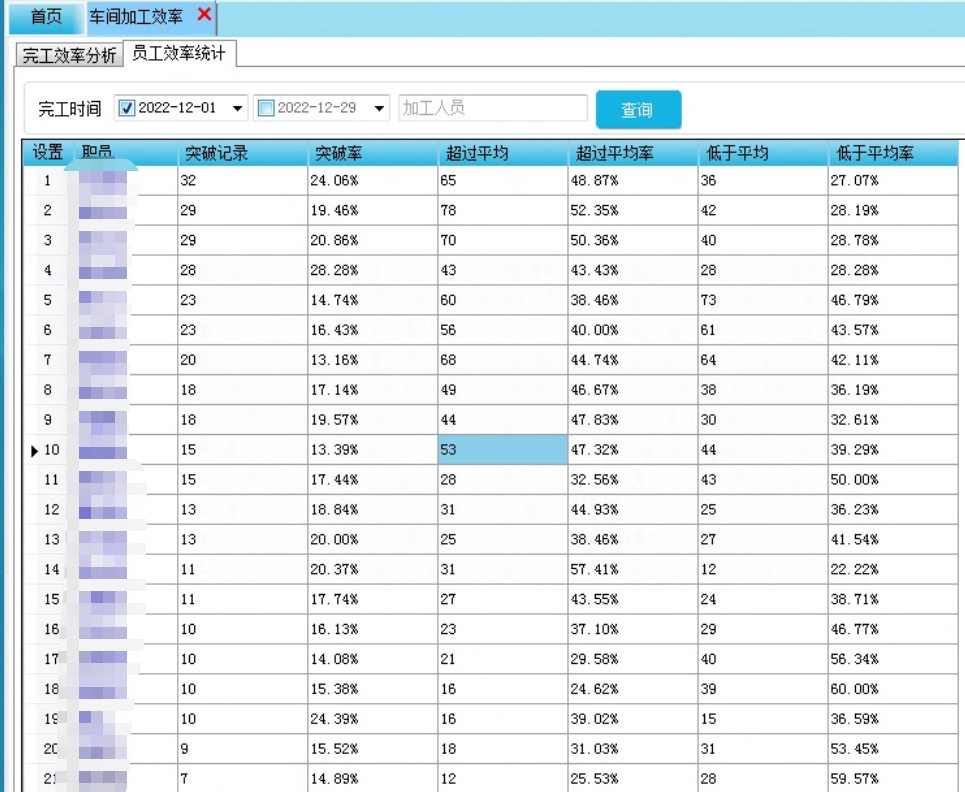Select cell 60.00% in row 18

(x=892, y=690)
